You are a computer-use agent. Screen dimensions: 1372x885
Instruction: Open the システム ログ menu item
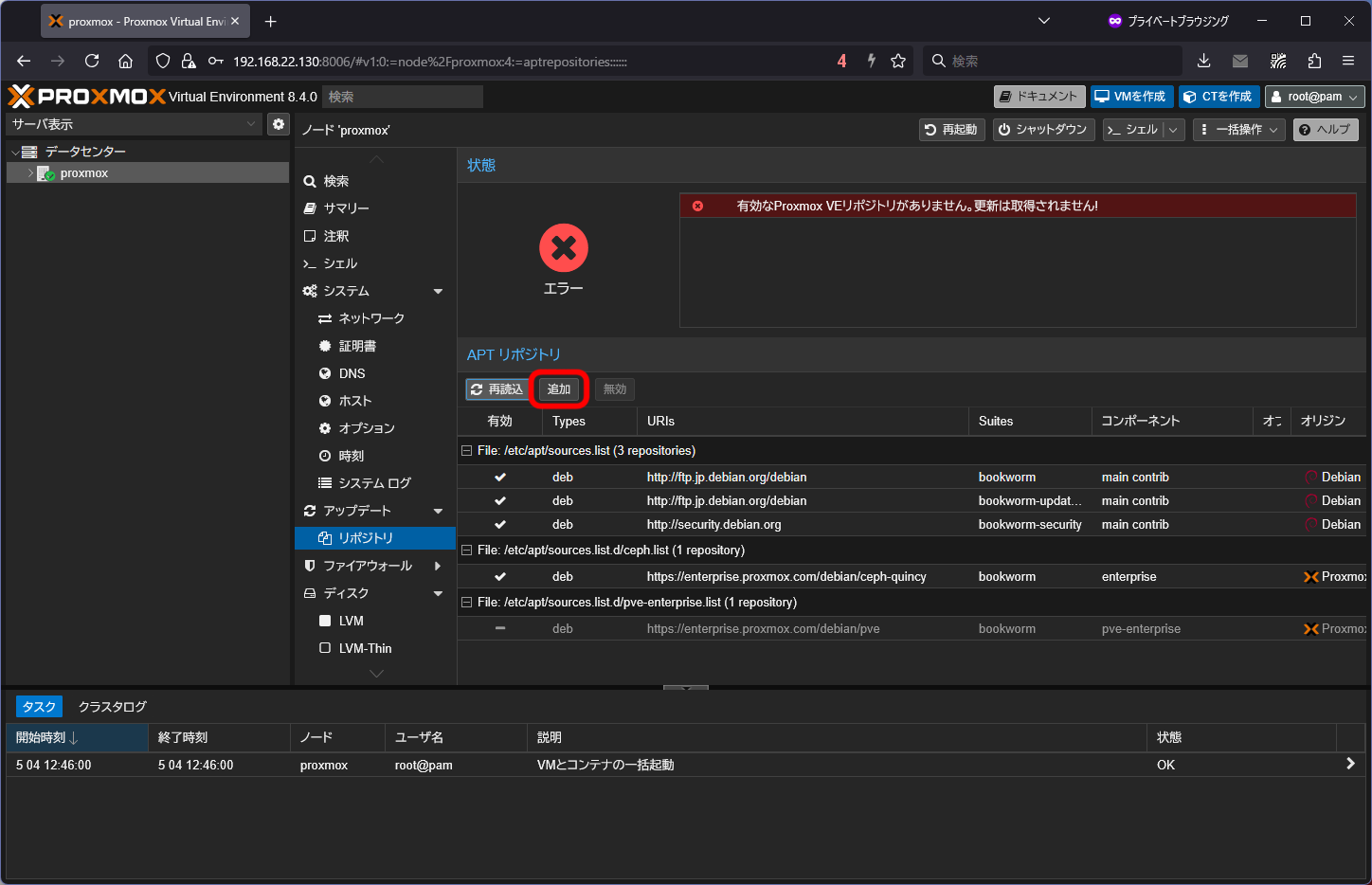coord(375,483)
